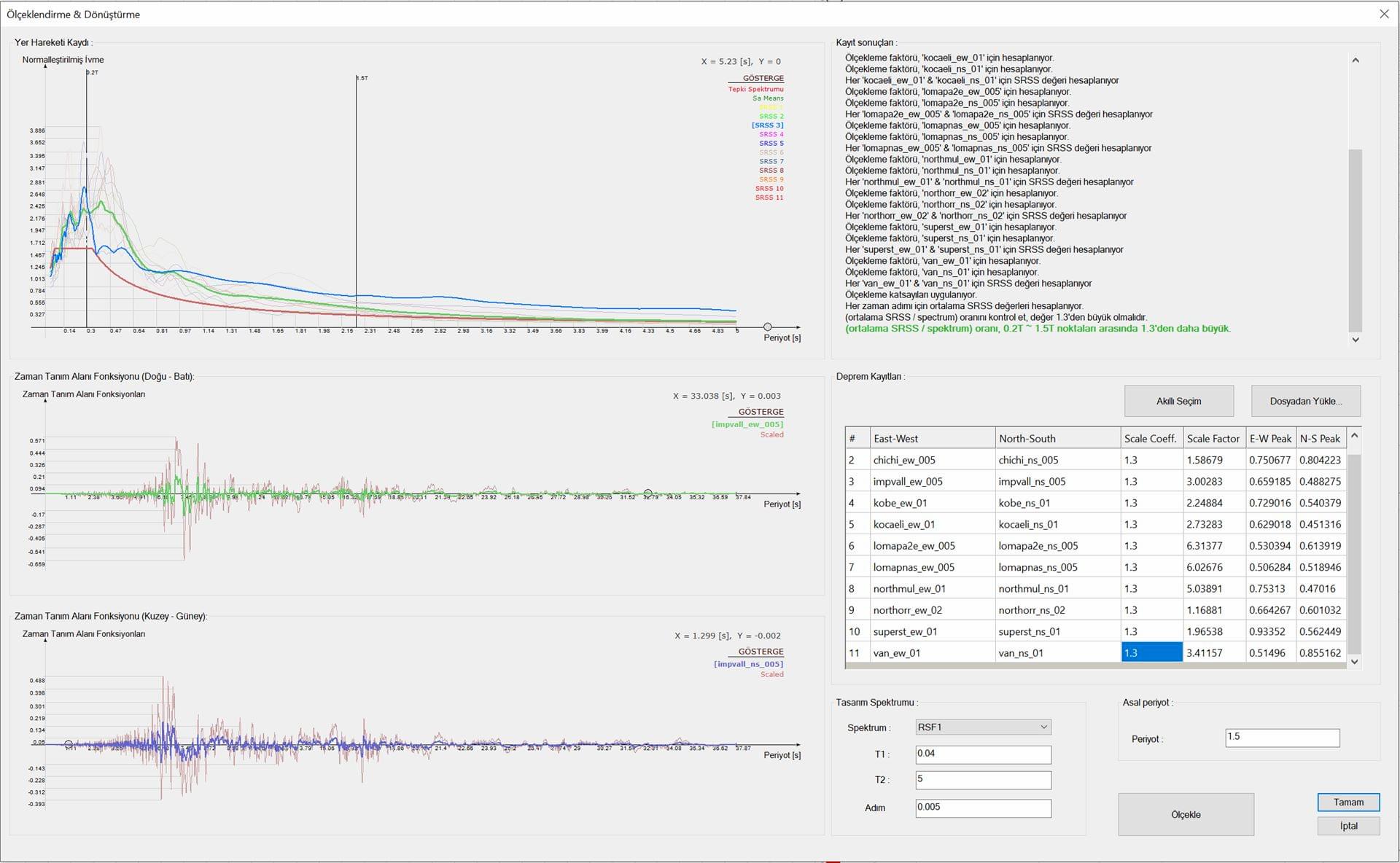Click scroll-down arrow in Kayıt sonuçları log
The width and height of the screenshot is (1400, 863).
click(x=1355, y=340)
